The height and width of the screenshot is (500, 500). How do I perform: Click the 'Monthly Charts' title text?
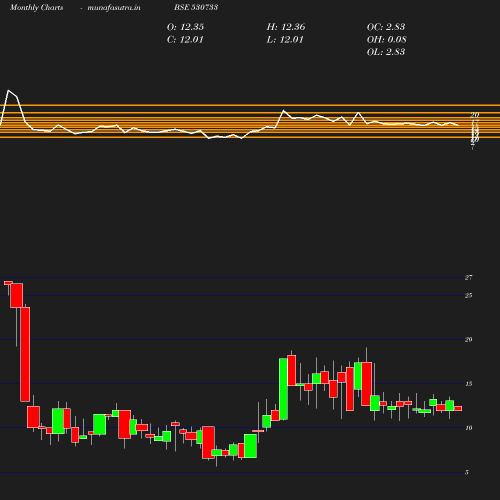click(x=37, y=7)
